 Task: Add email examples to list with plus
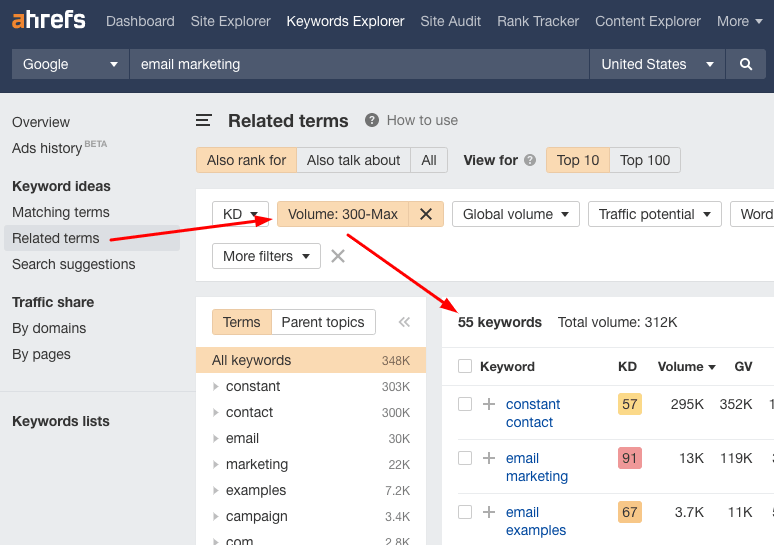click(489, 512)
